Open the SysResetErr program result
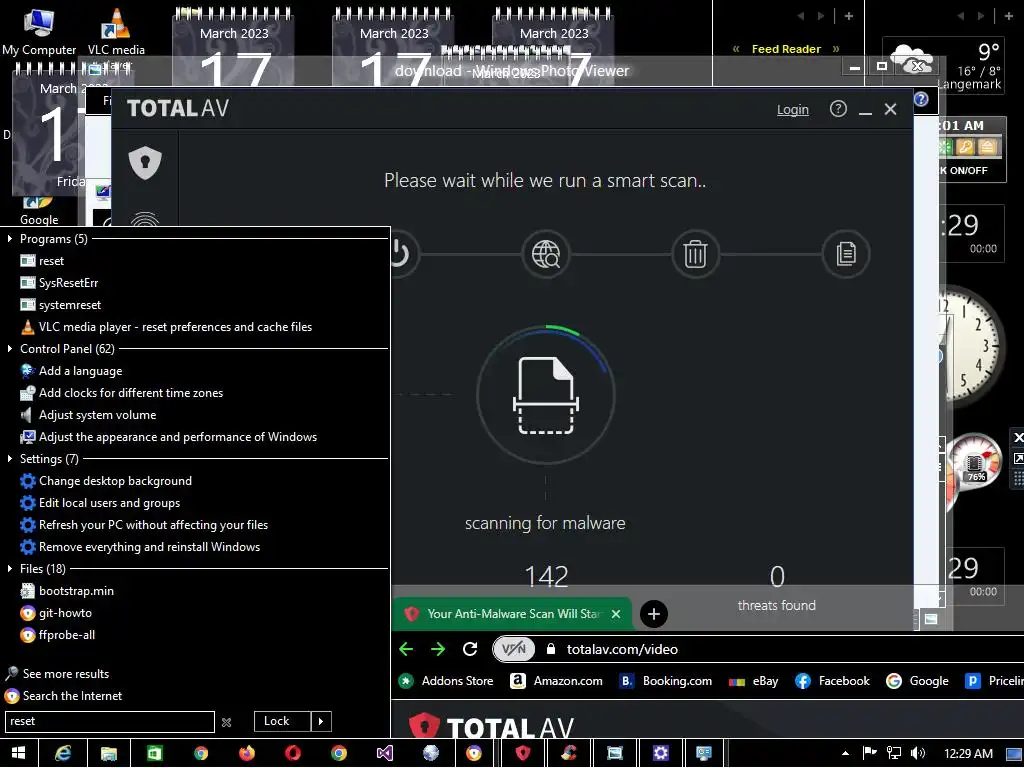1024x768 pixels. point(59,283)
